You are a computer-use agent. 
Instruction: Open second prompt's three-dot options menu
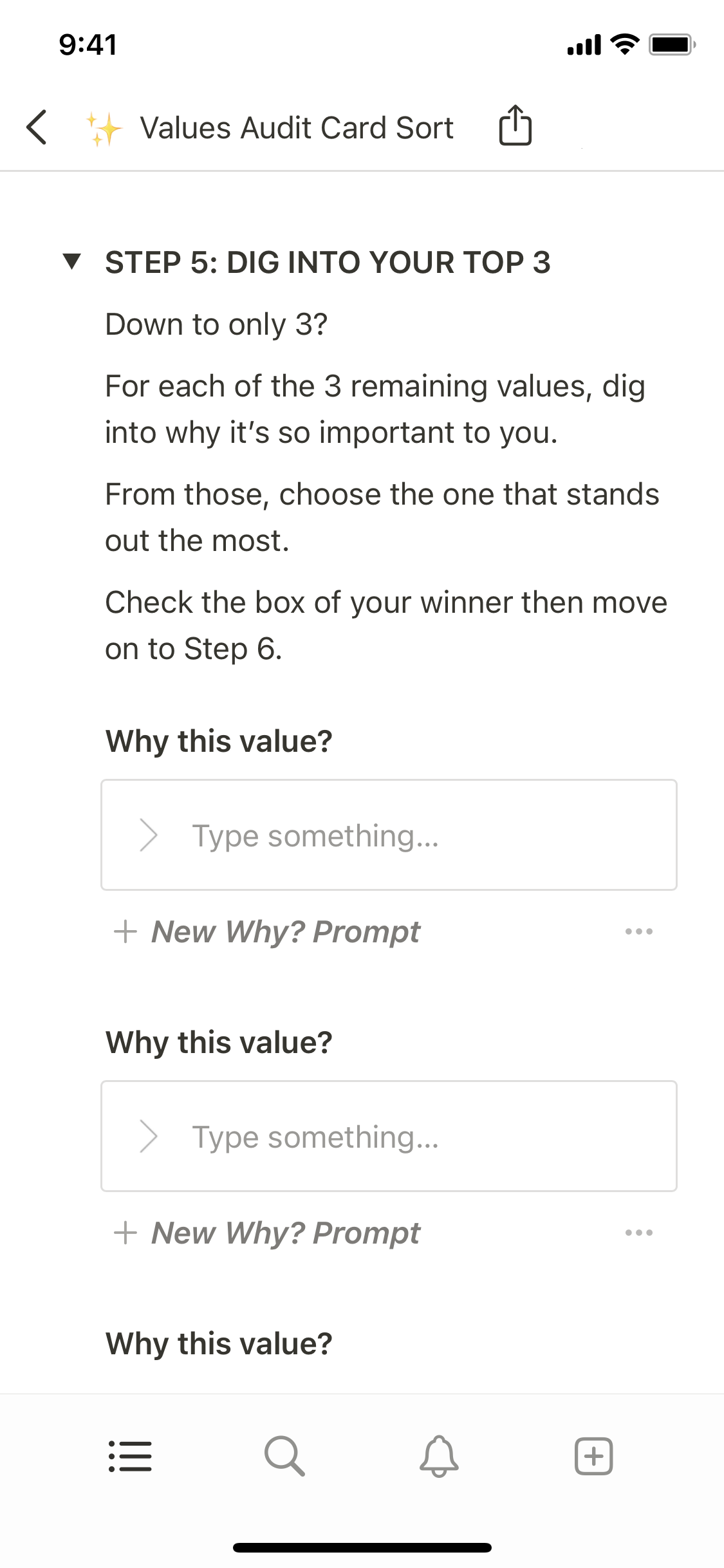[x=638, y=1233]
